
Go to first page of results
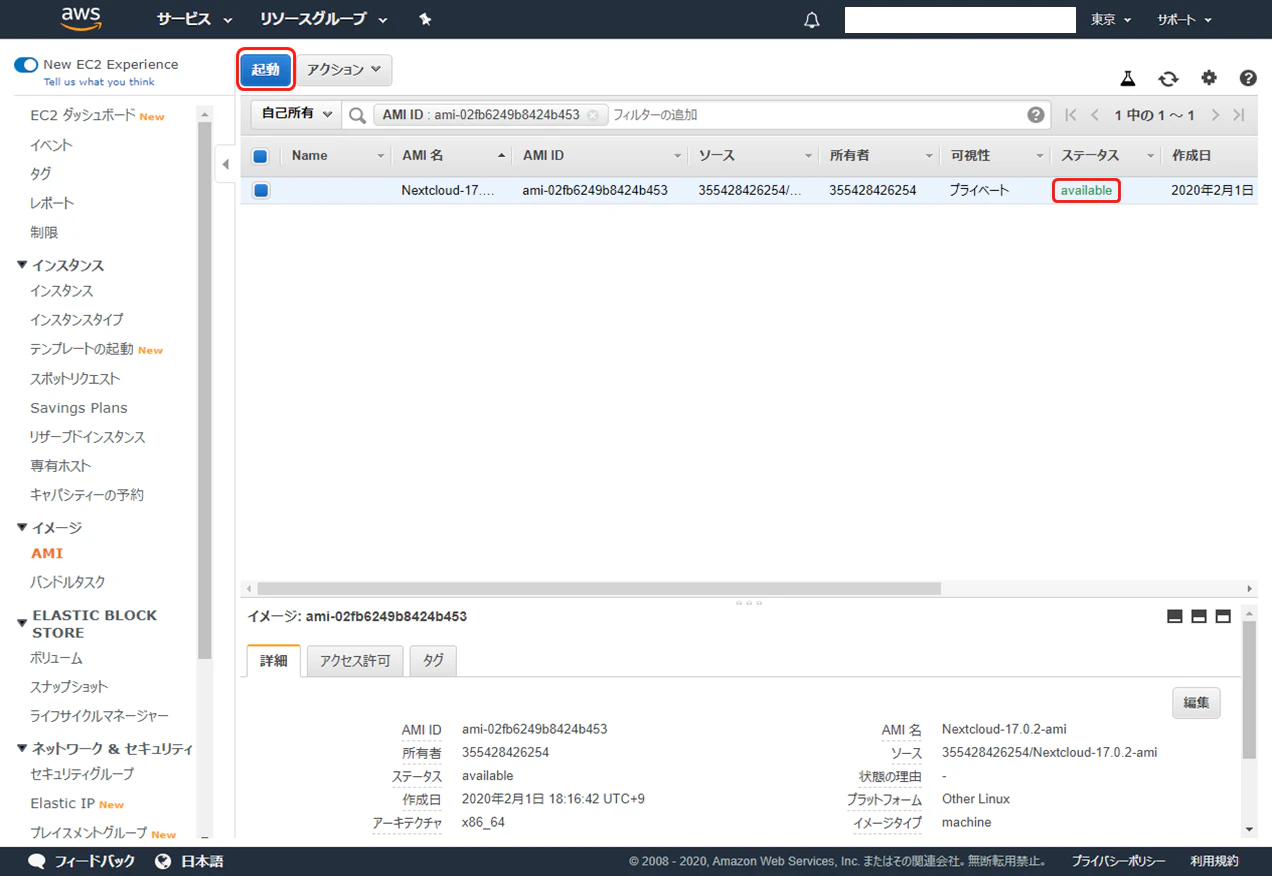click(1071, 115)
